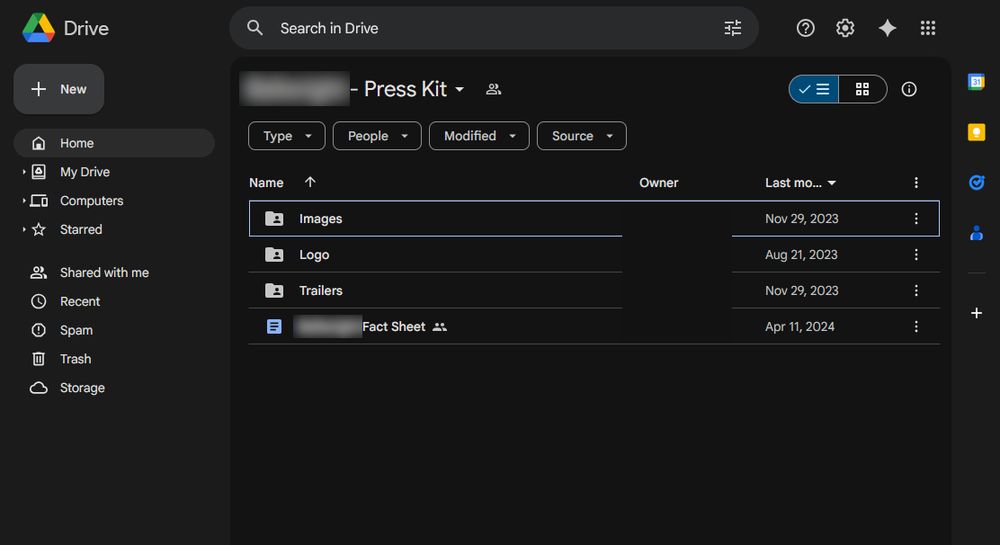1000x545 pixels.
Task: Switch to grid layout view
Action: click(x=862, y=89)
